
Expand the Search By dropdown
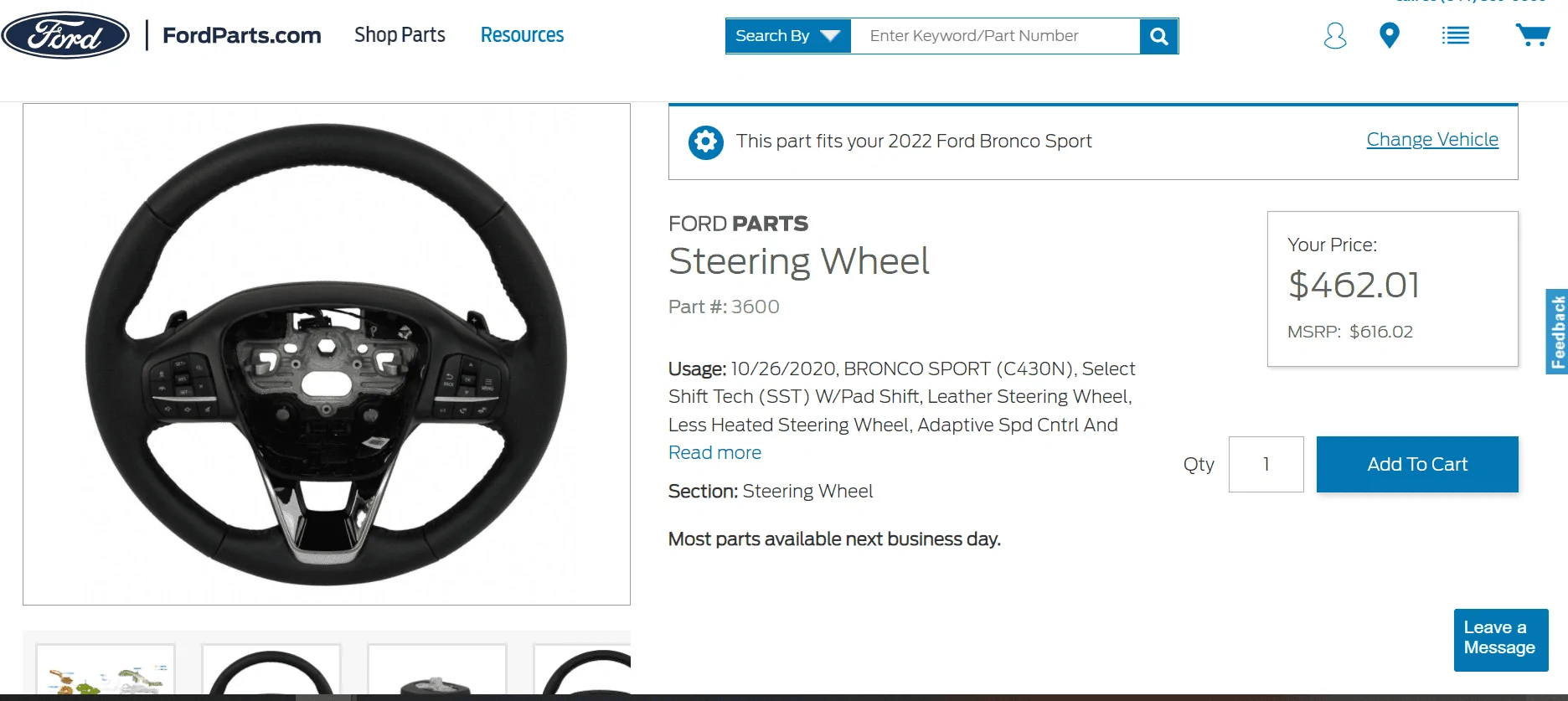[x=787, y=36]
